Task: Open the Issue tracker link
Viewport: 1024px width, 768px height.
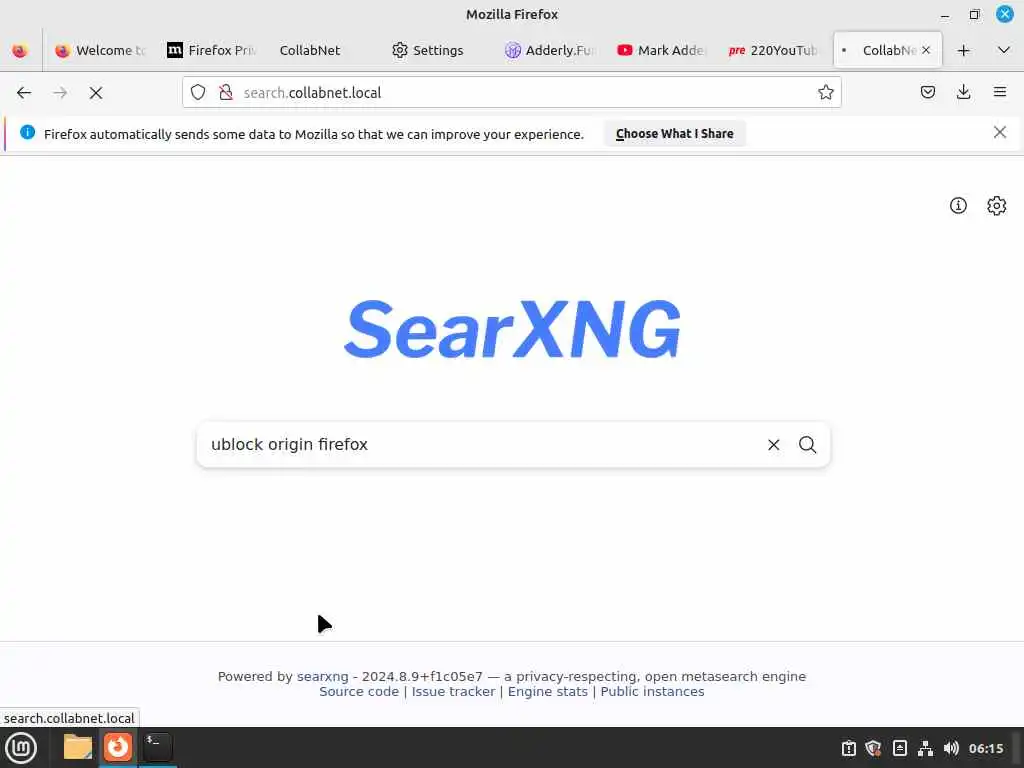Action: click(453, 692)
